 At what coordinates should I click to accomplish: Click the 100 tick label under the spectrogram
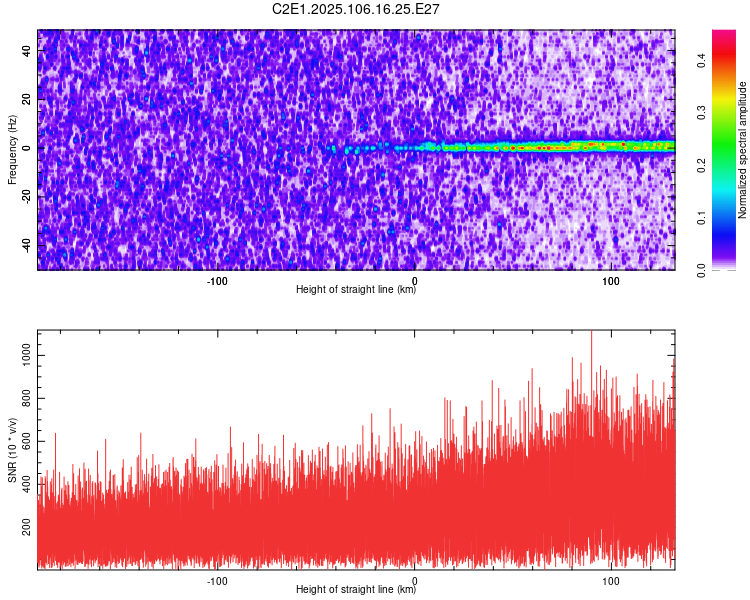coord(611,281)
